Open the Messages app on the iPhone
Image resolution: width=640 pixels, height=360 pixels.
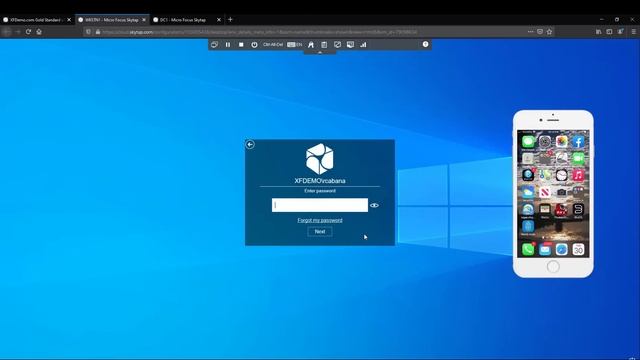[x=528, y=141]
